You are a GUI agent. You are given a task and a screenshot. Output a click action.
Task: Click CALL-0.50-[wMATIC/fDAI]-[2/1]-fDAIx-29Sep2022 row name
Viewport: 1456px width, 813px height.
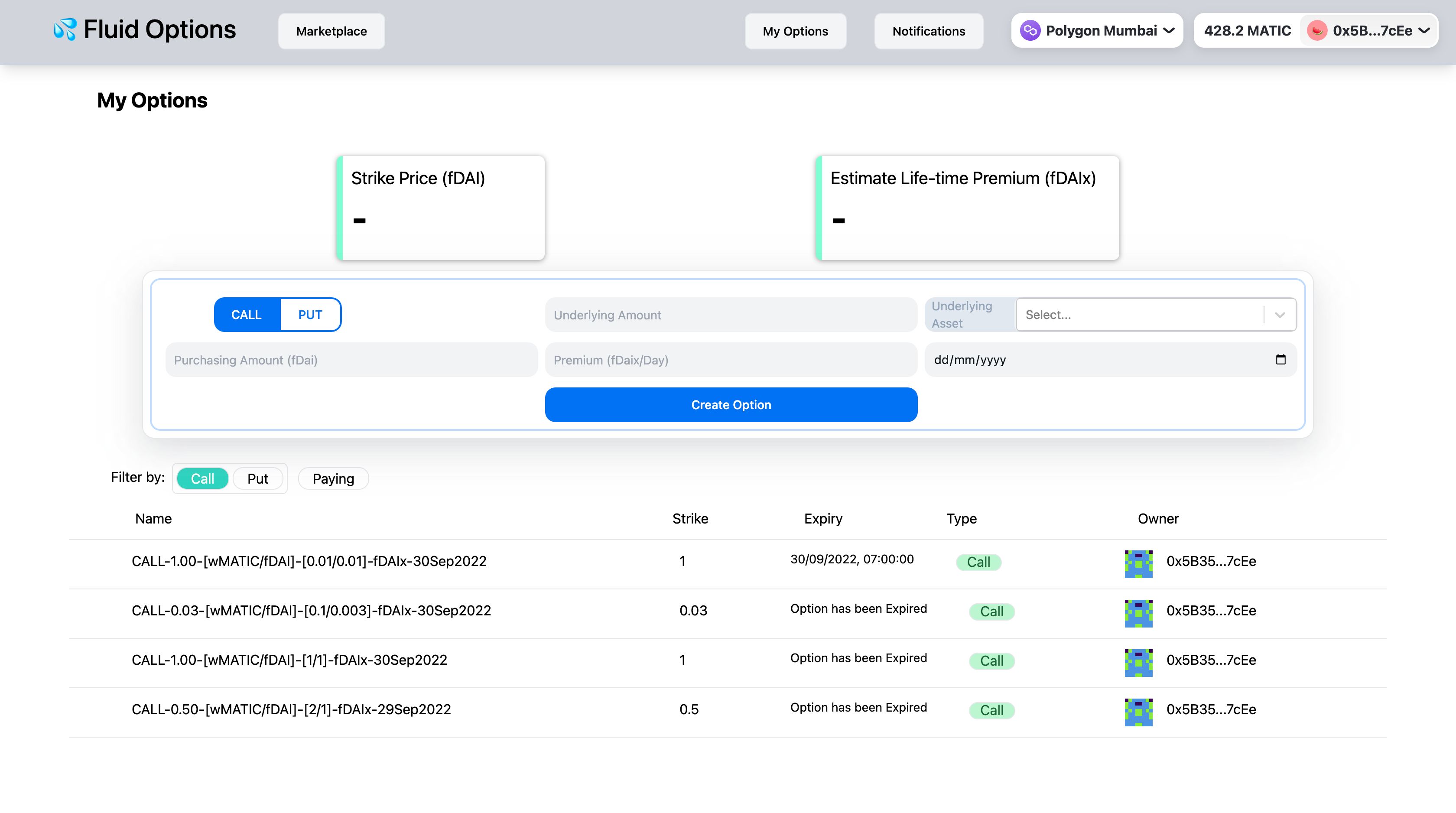point(292,709)
